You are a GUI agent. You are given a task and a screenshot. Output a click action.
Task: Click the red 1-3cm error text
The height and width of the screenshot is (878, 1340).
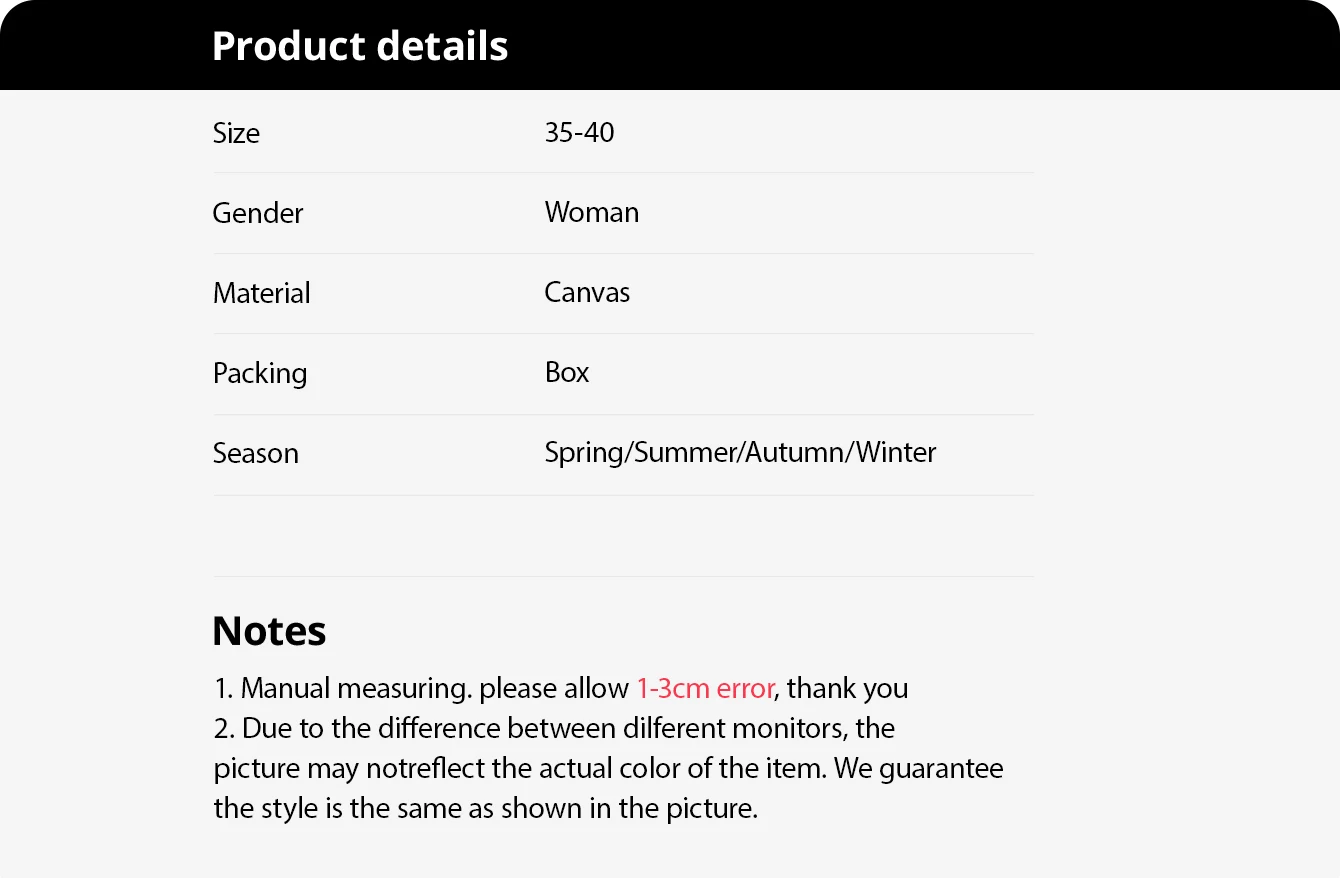click(705, 688)
